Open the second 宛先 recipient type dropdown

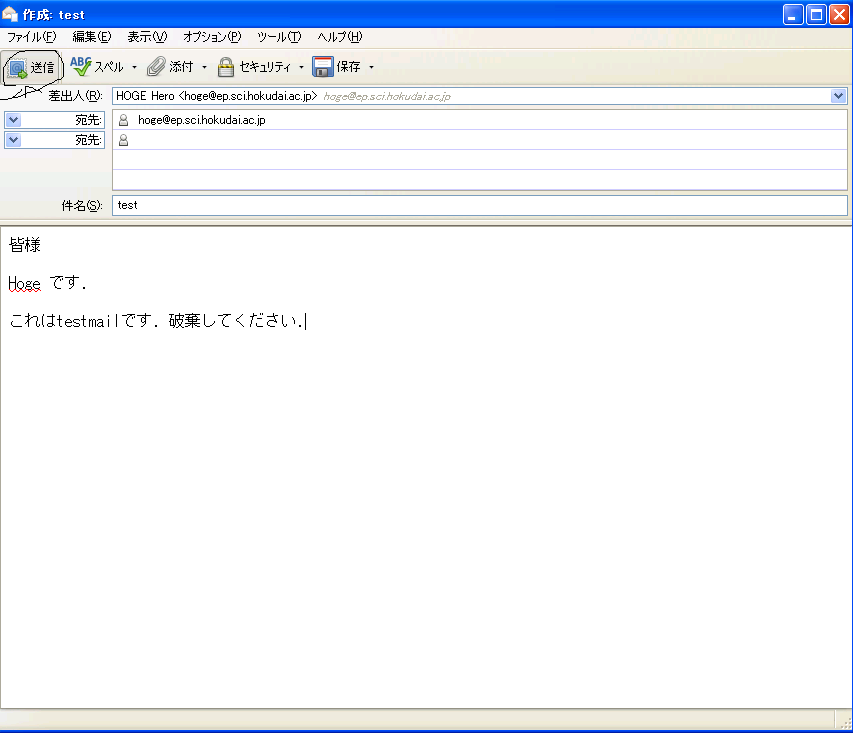13,140
